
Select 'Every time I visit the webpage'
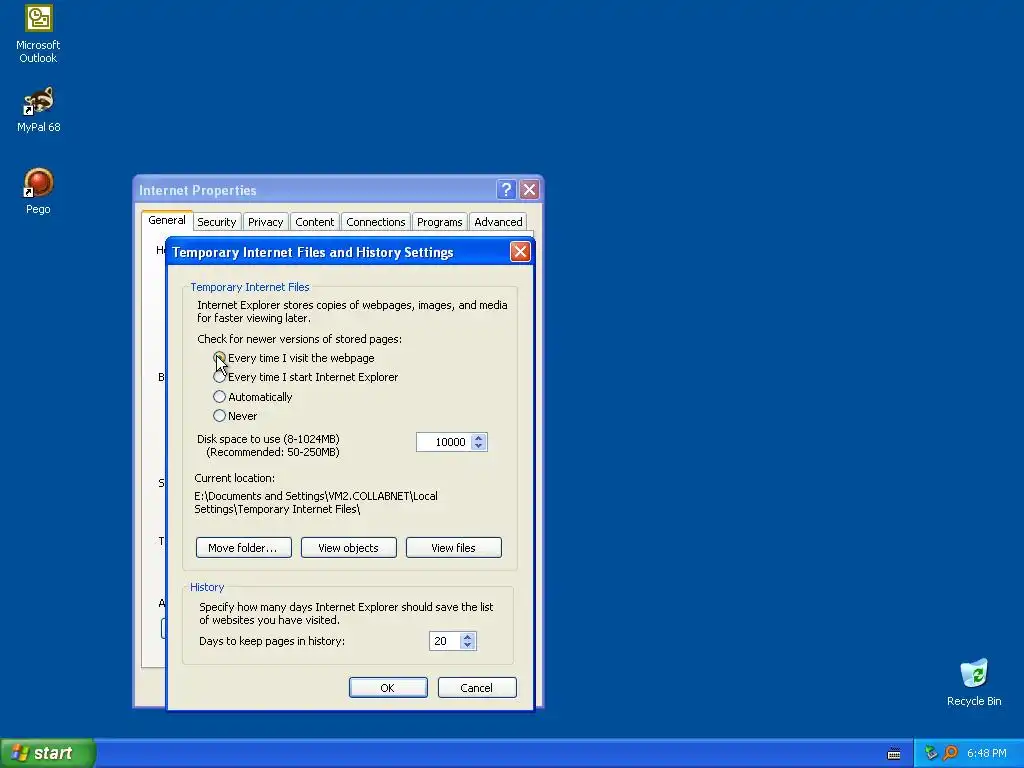[x=294, y=358]
